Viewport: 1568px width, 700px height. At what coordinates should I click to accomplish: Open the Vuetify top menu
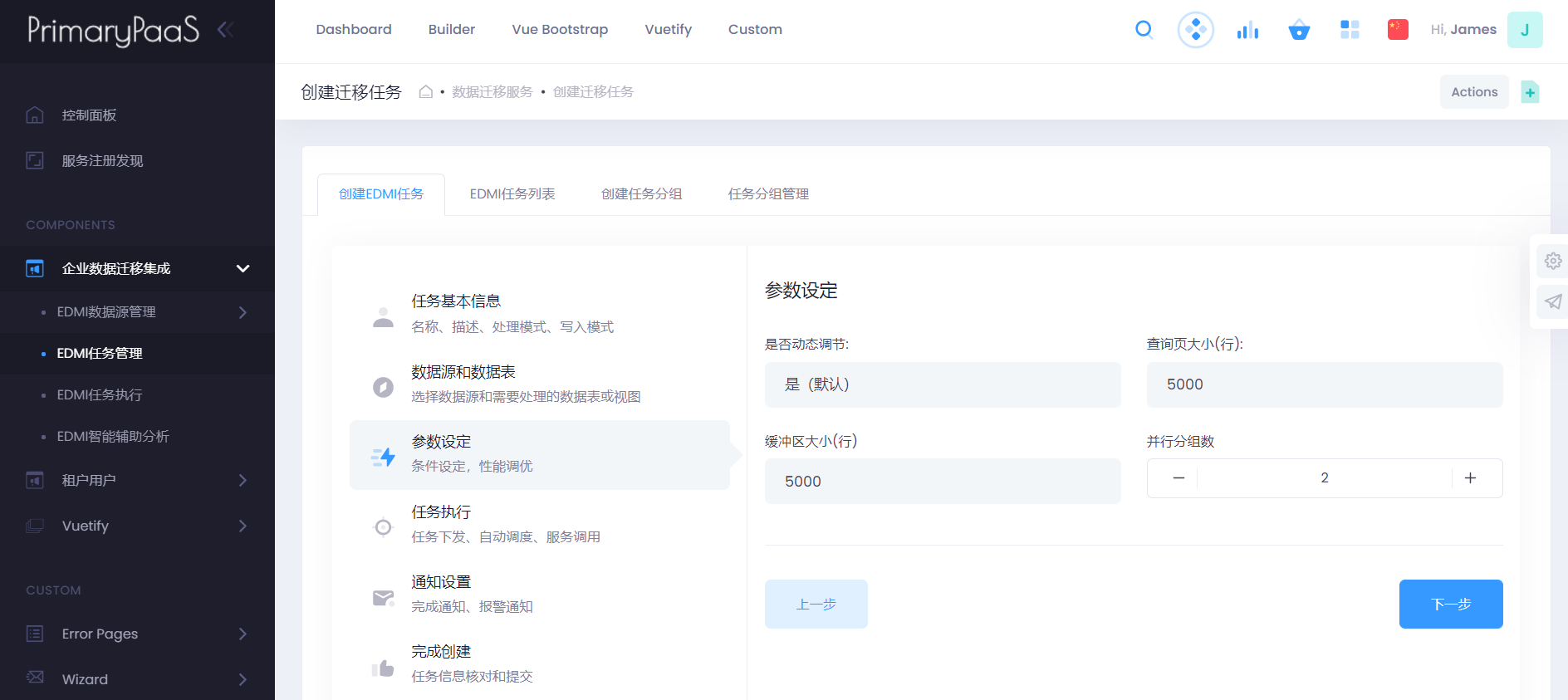pos(669,30)
